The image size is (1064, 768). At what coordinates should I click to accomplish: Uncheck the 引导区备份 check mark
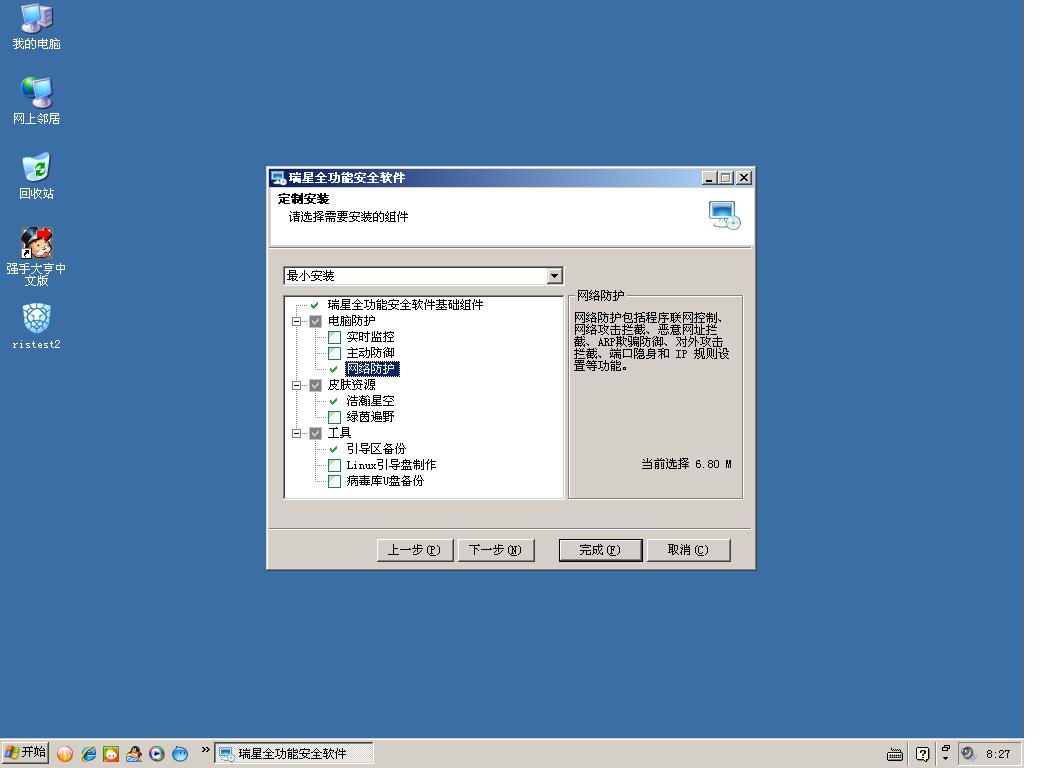click(x=334, y=450)
